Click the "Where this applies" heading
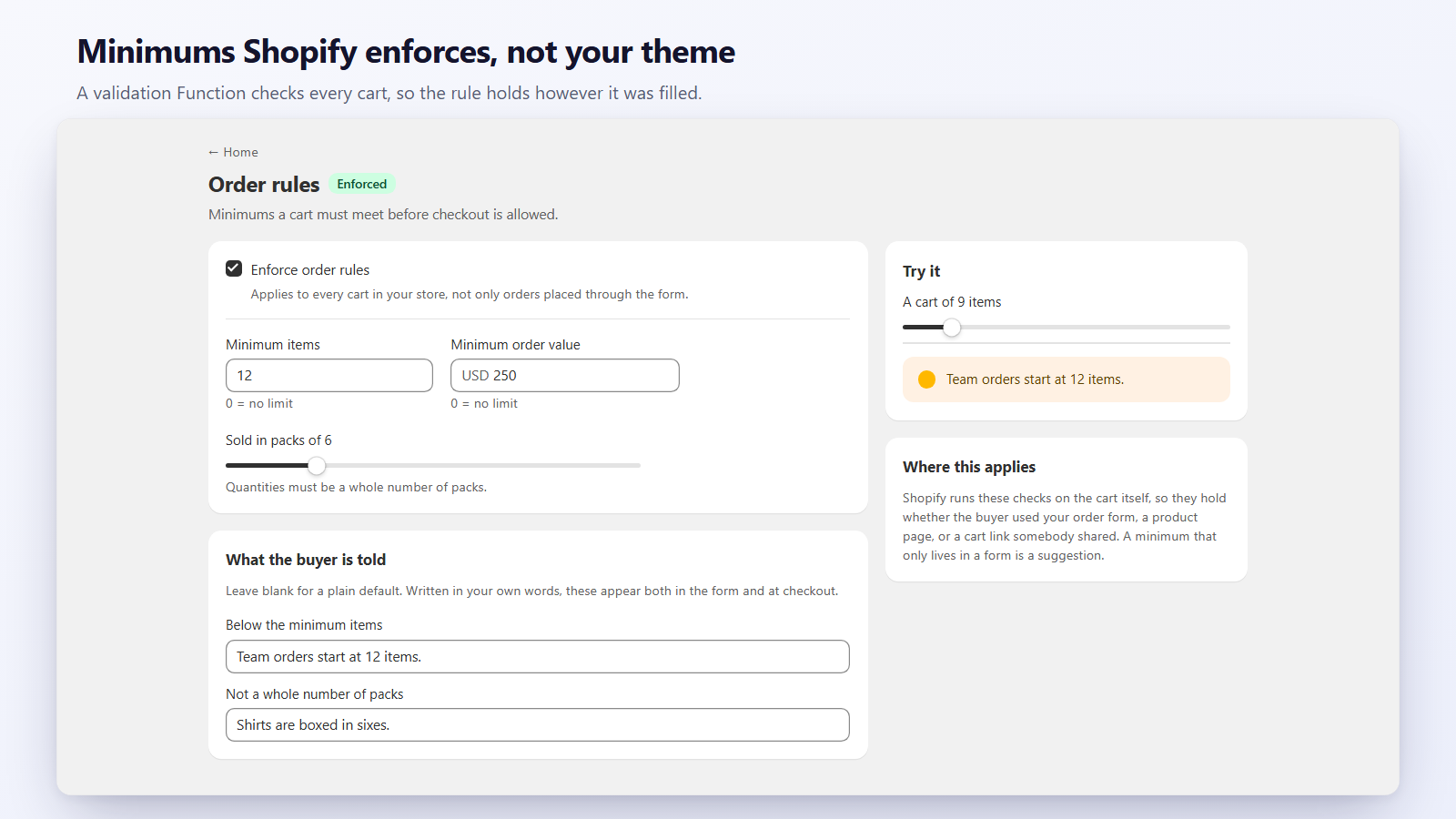Viewport: 1456px width, 819px height. tap(969, 467)
